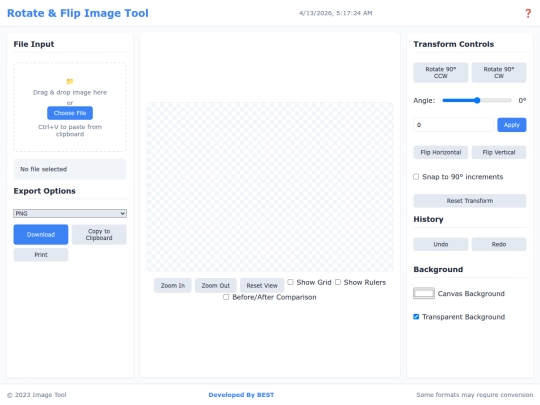Click Flip Vertical button
The image size is (540, 405).
[499, 152]
